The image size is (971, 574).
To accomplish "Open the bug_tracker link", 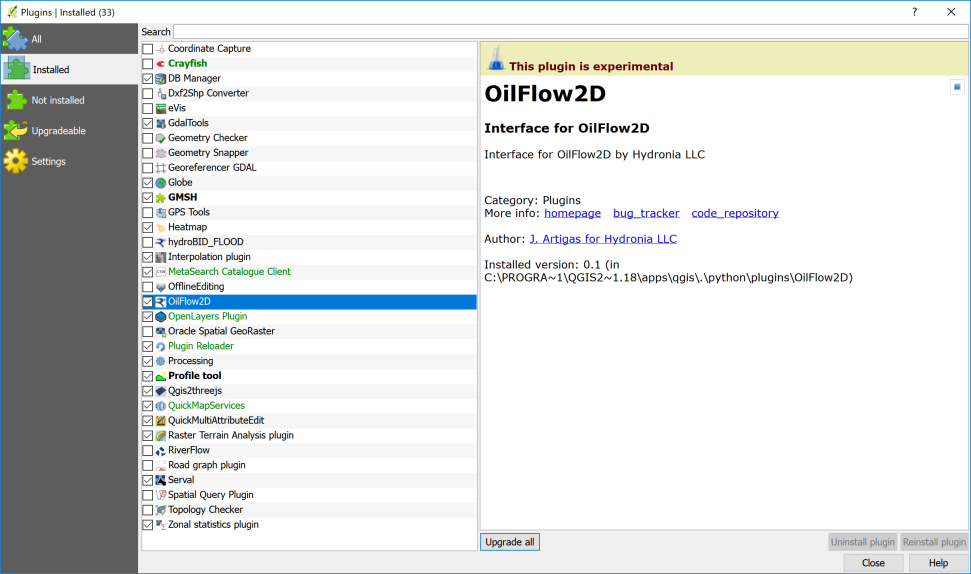I will coord(646,213).
